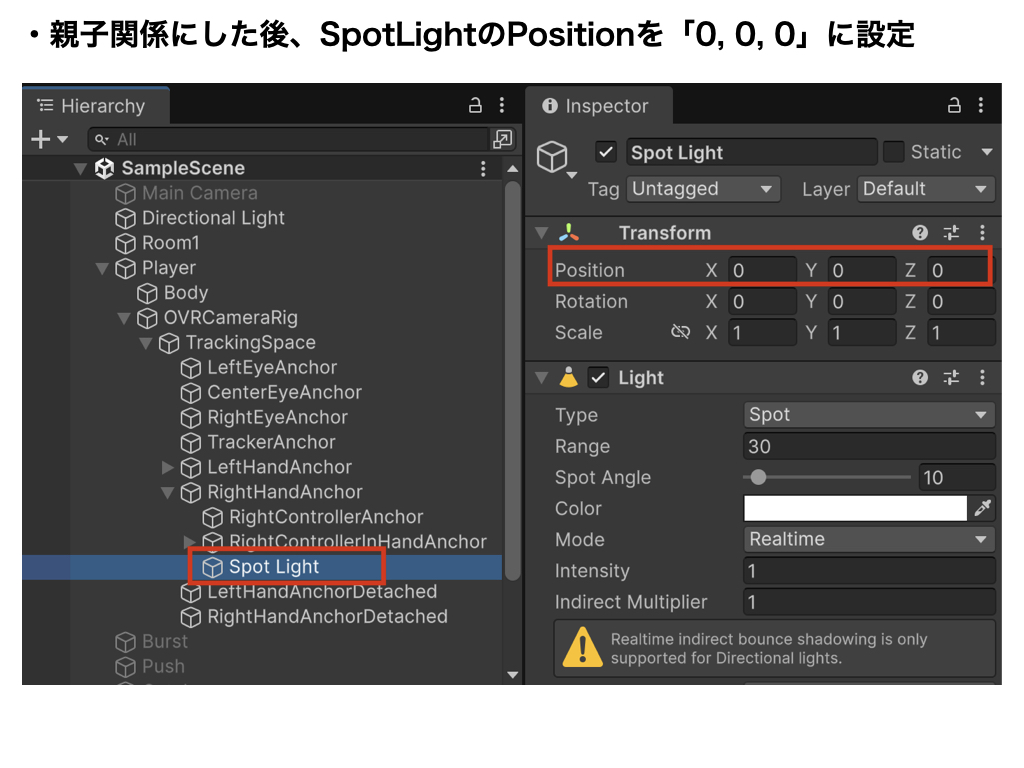
Task: Open the Light component preset settings icon
Action: [x=951, y=378]
